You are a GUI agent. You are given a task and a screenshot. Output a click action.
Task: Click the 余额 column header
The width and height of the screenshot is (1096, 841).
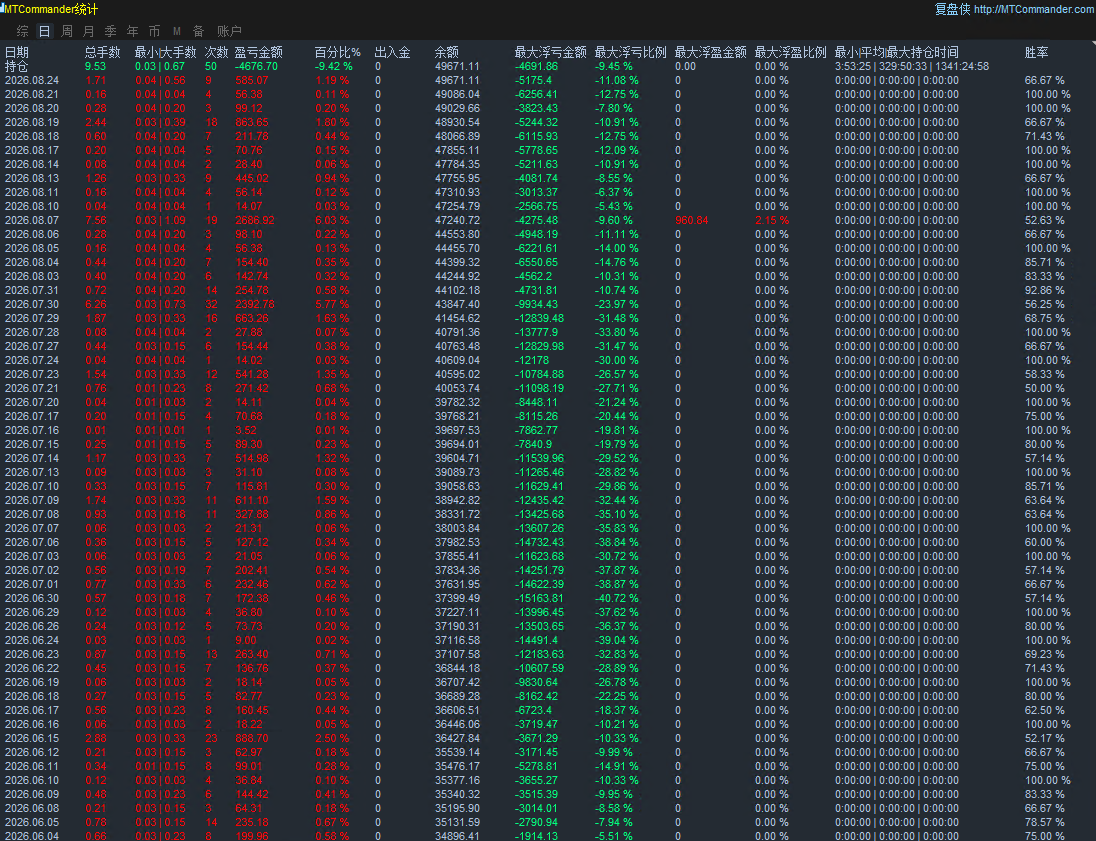pyautogui.click(x=447, y=52)
